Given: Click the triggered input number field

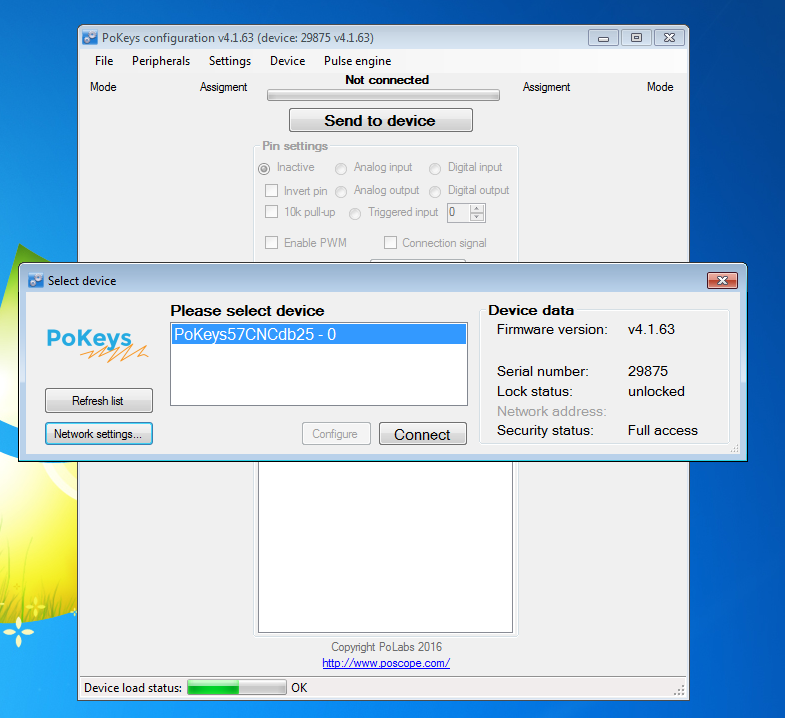Looking at the screenshot, I should pyautogui.click(x=459, y=212).
